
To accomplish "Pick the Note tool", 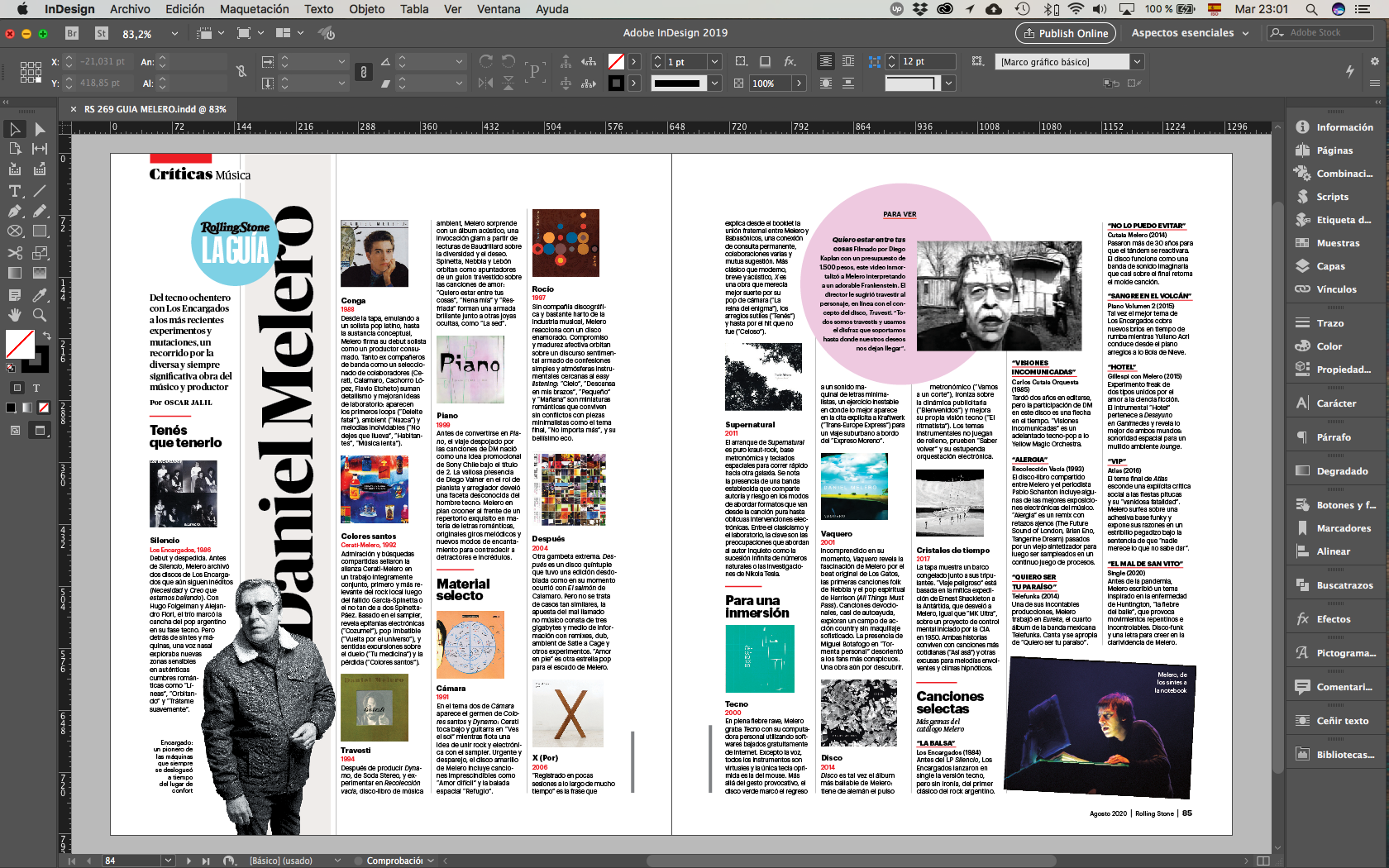I will [15, 295].
